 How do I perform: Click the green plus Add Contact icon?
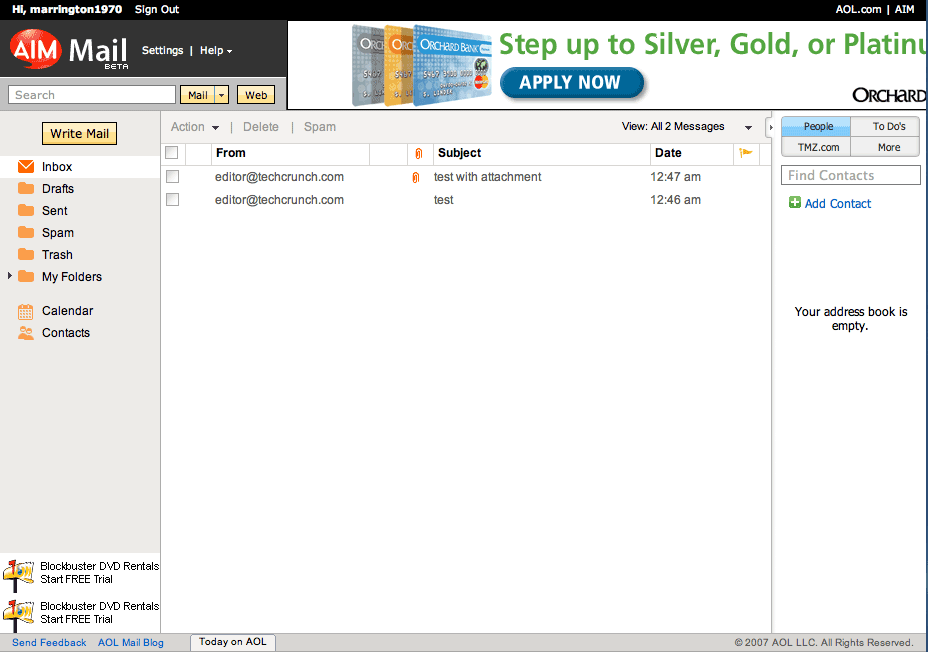(795, 202)
